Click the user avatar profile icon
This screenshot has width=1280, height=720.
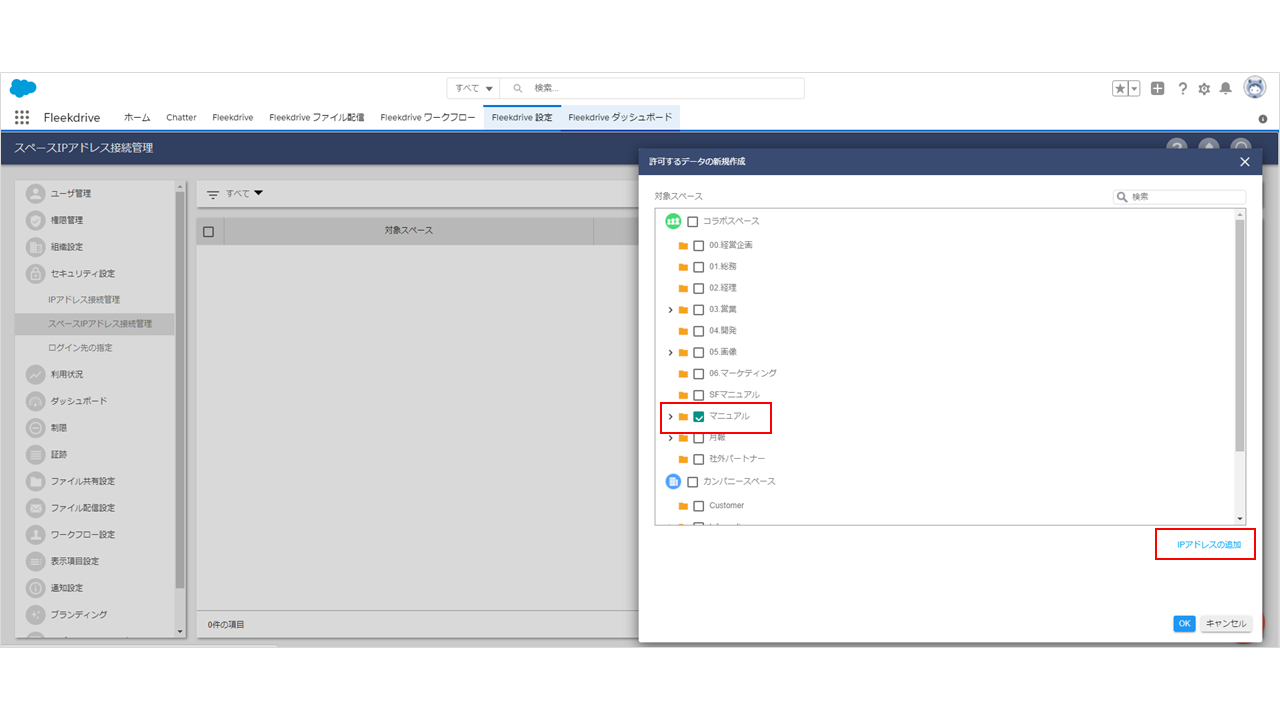point(1254,88)
